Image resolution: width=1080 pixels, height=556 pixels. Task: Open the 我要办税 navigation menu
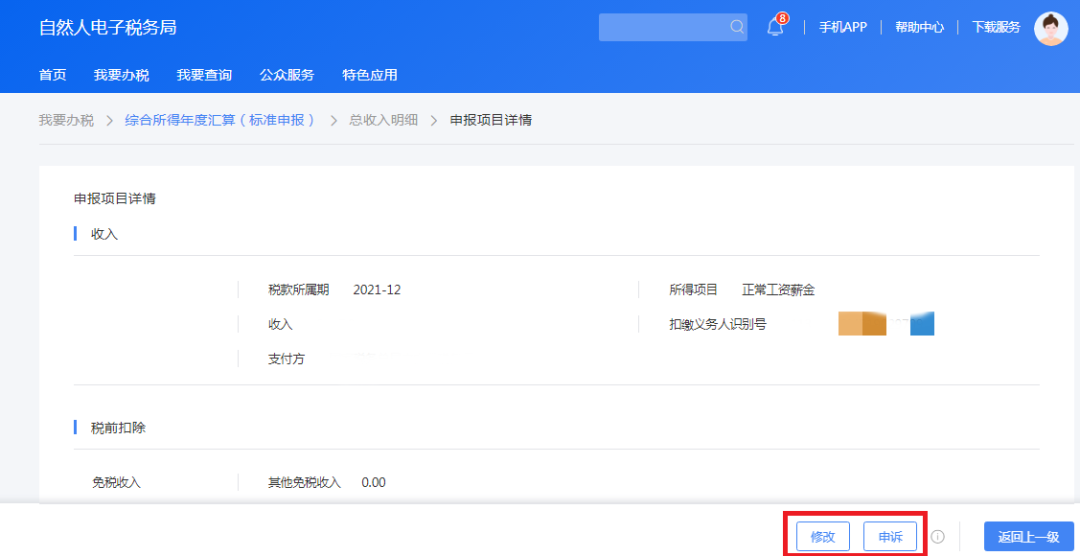click(x=121, y=75)
